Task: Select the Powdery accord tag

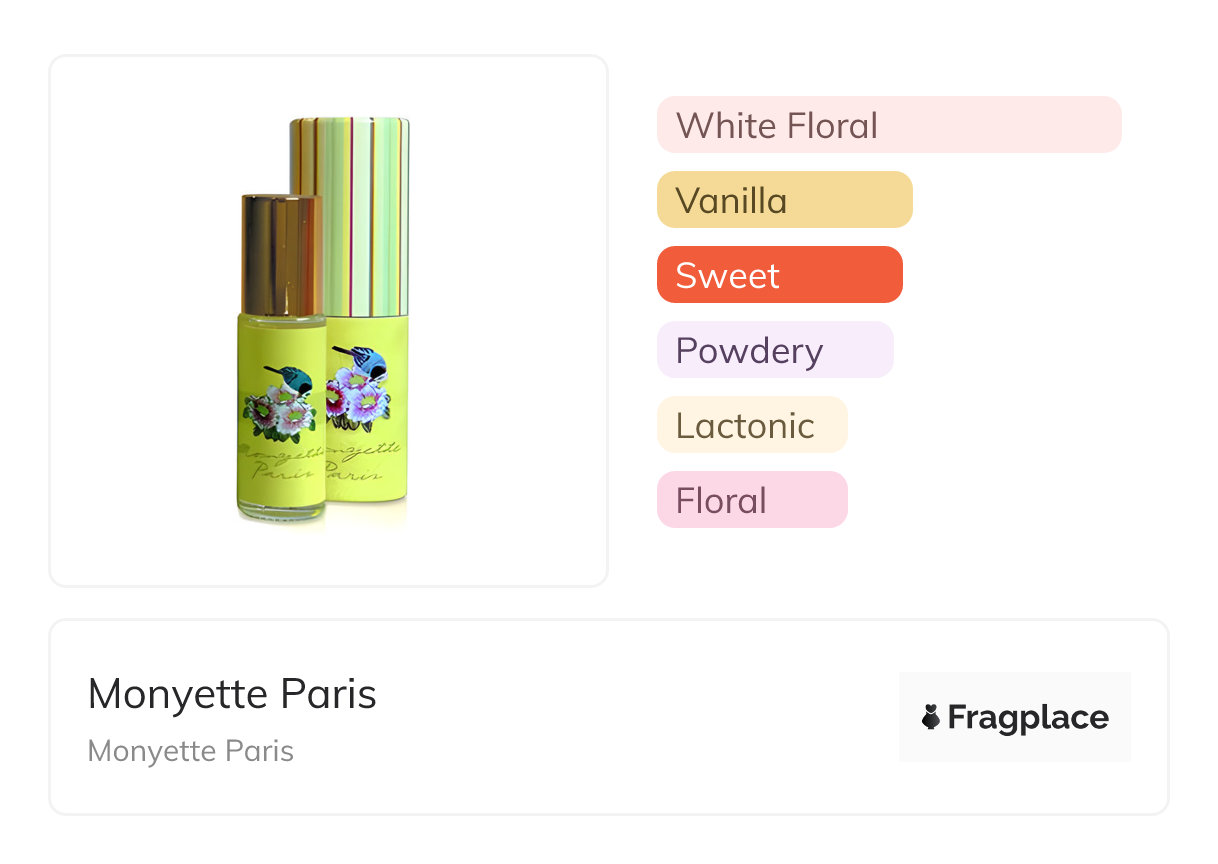Action: point(774,350)
